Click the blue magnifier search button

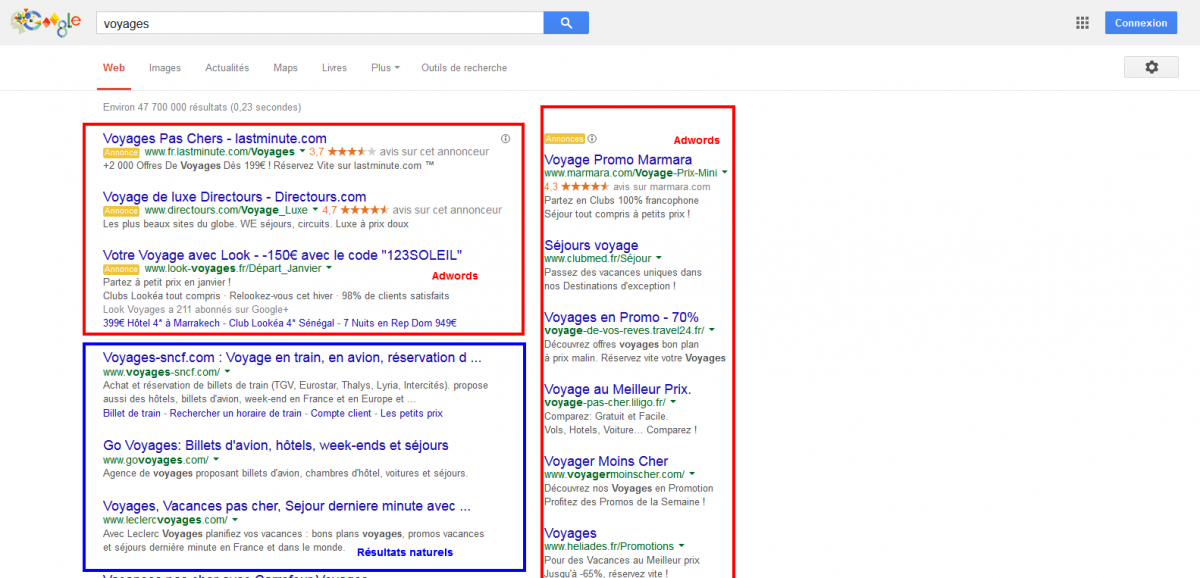click(x=566, y=23)
